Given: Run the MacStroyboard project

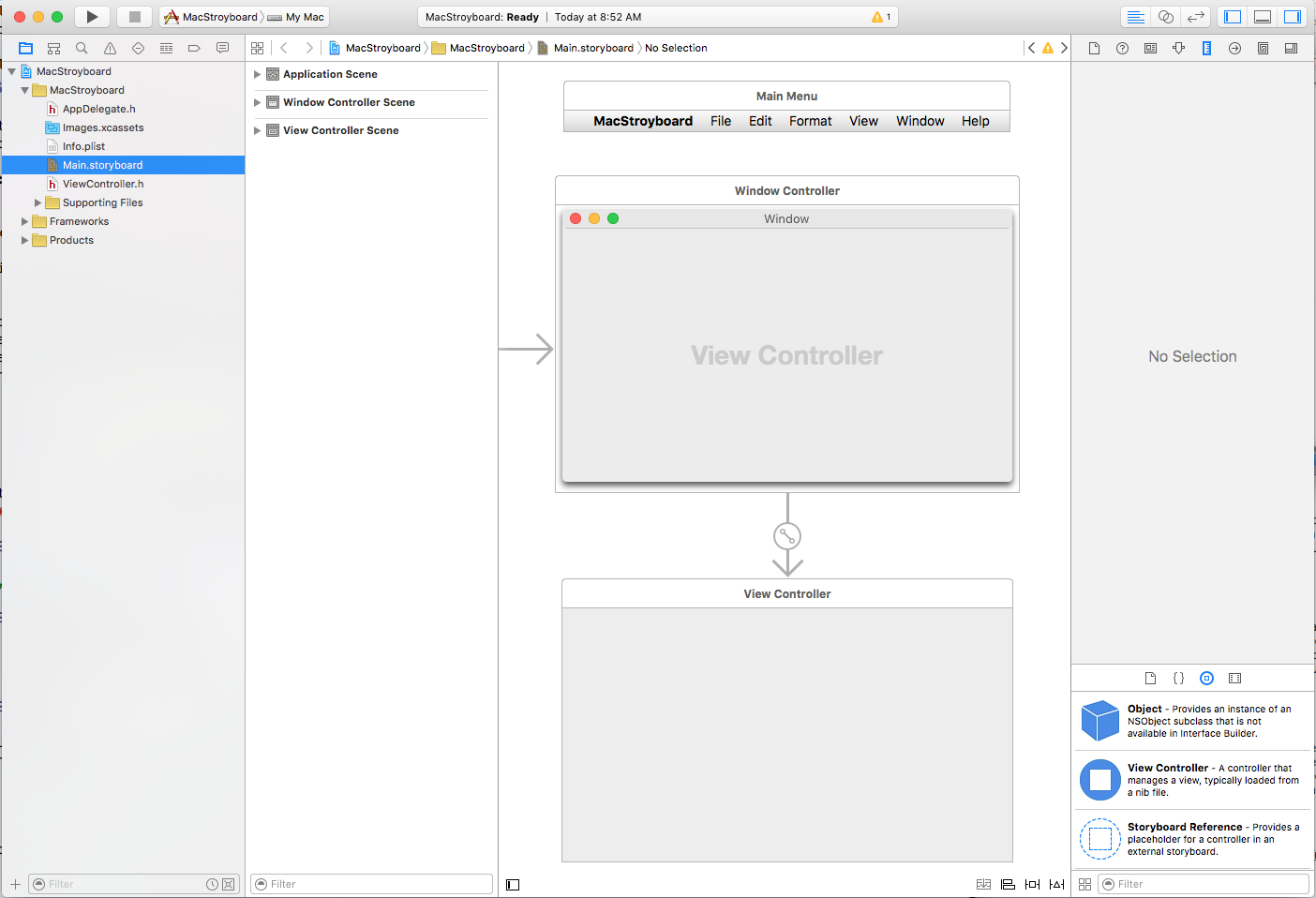Looking at the screenshot, I should 91,16.
